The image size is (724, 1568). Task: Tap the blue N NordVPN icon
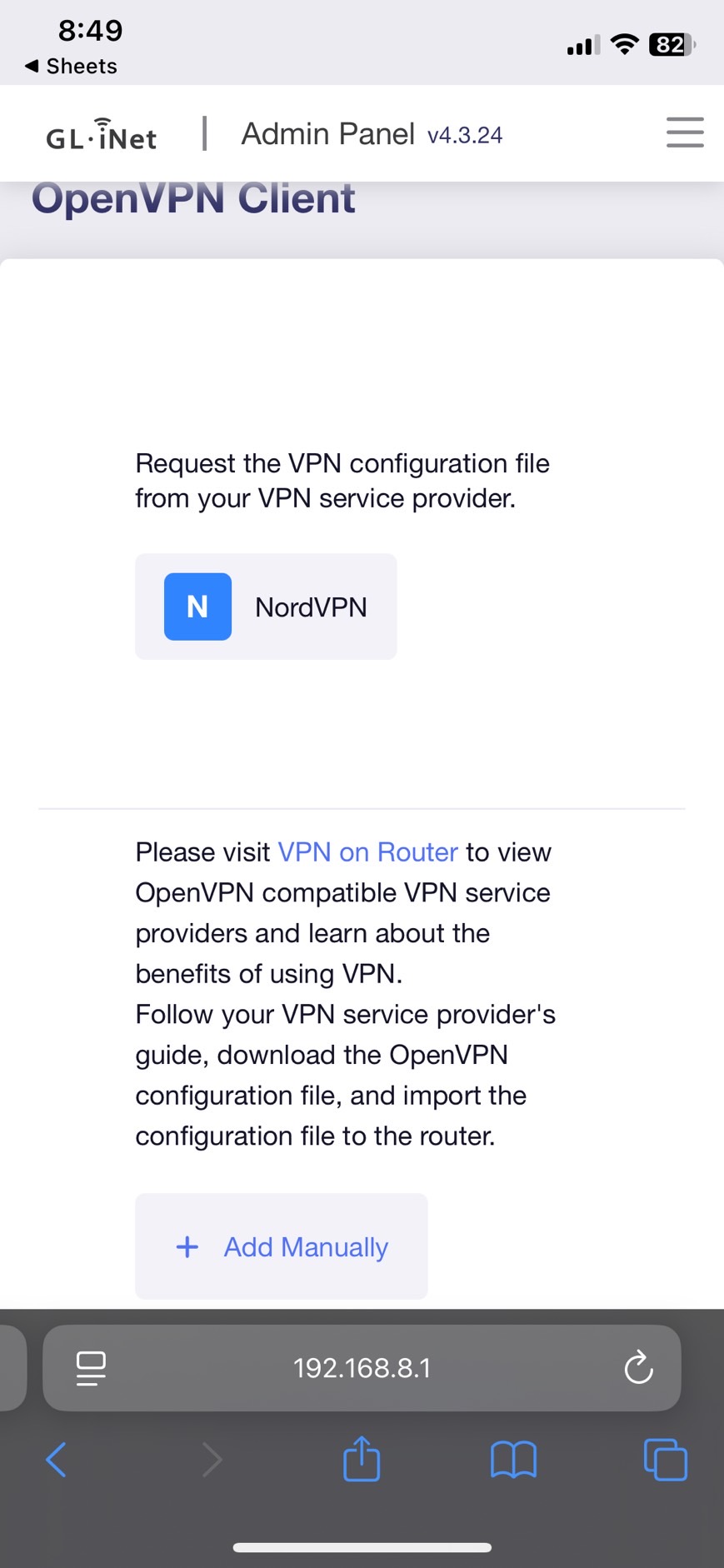(197, 607)
